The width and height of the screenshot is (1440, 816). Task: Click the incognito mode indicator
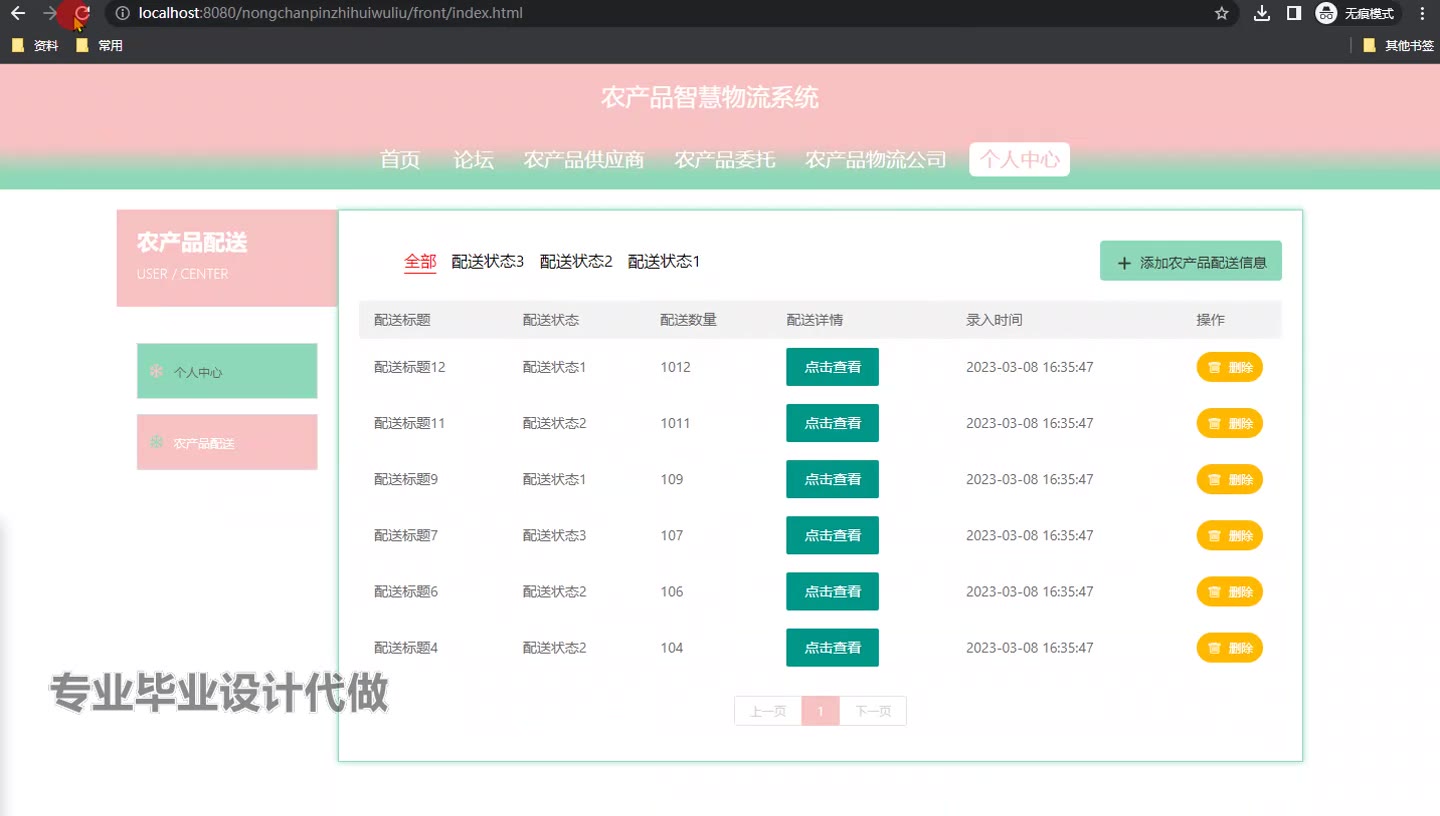[x=1356, y=13]
